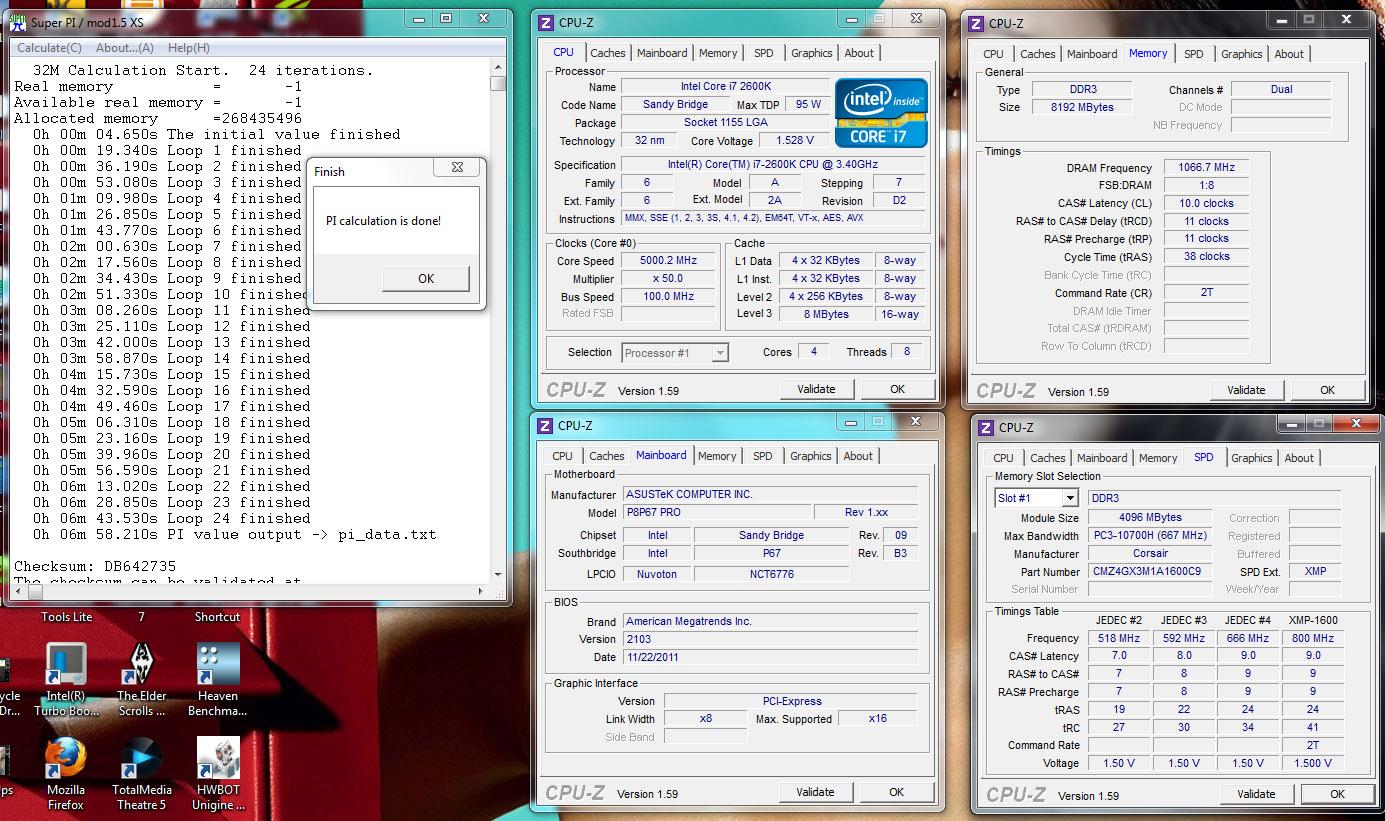Click the Intel Core i7 logo
This screenshot has width=1385, height=821.
click(x=881, y=114)
